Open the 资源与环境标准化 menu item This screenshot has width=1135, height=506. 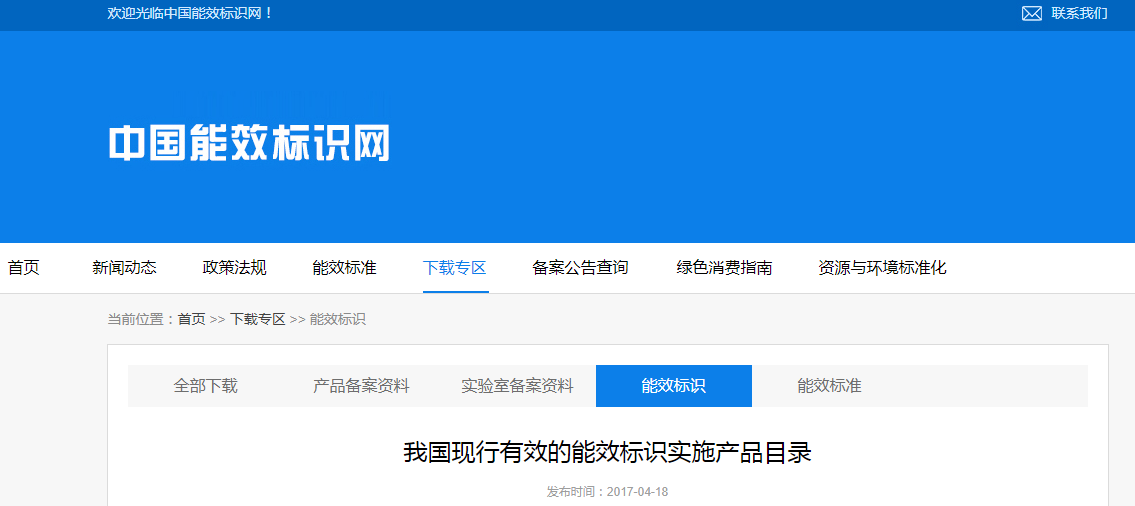click(882, 268)
